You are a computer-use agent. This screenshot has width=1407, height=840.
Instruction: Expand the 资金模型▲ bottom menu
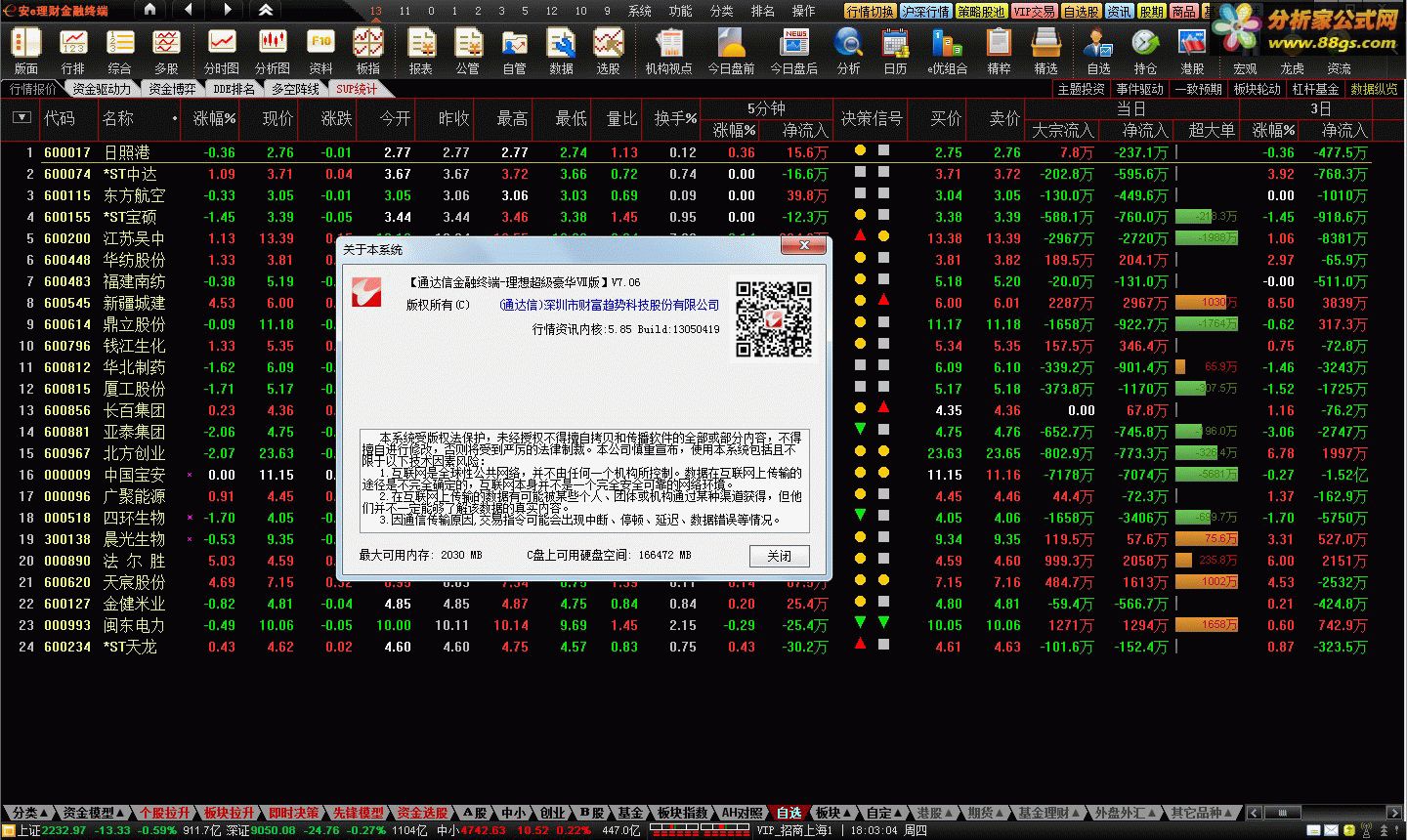(95, 813)
